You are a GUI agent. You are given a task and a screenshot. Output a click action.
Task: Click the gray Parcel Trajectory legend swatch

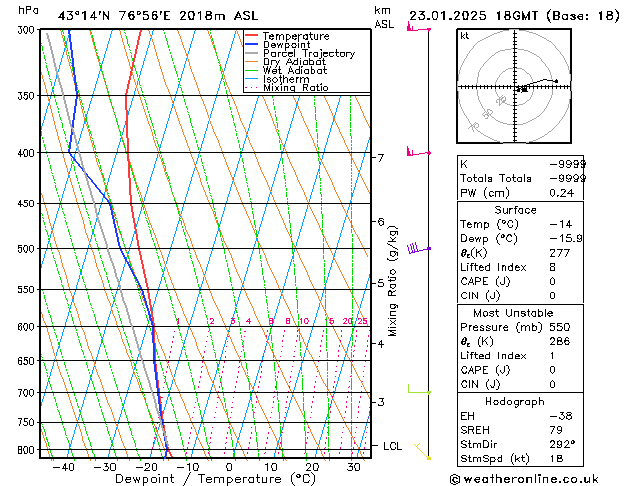(x=252, y=53)
